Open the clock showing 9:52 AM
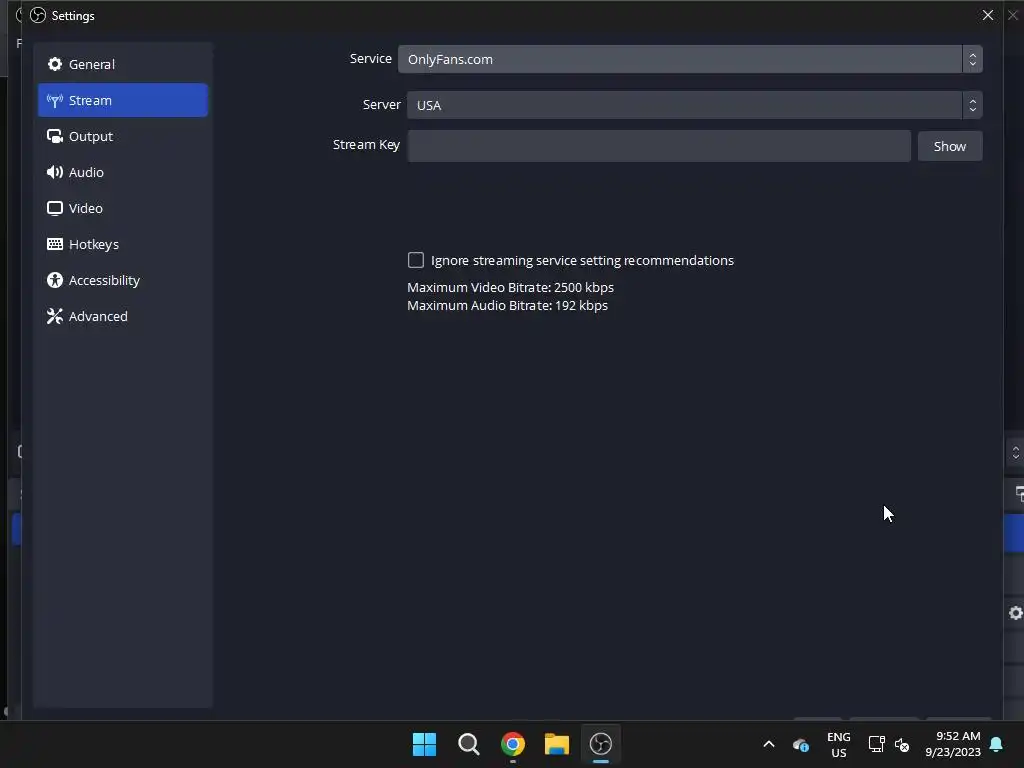This screenshot has height=768, width=1024. 953,744
